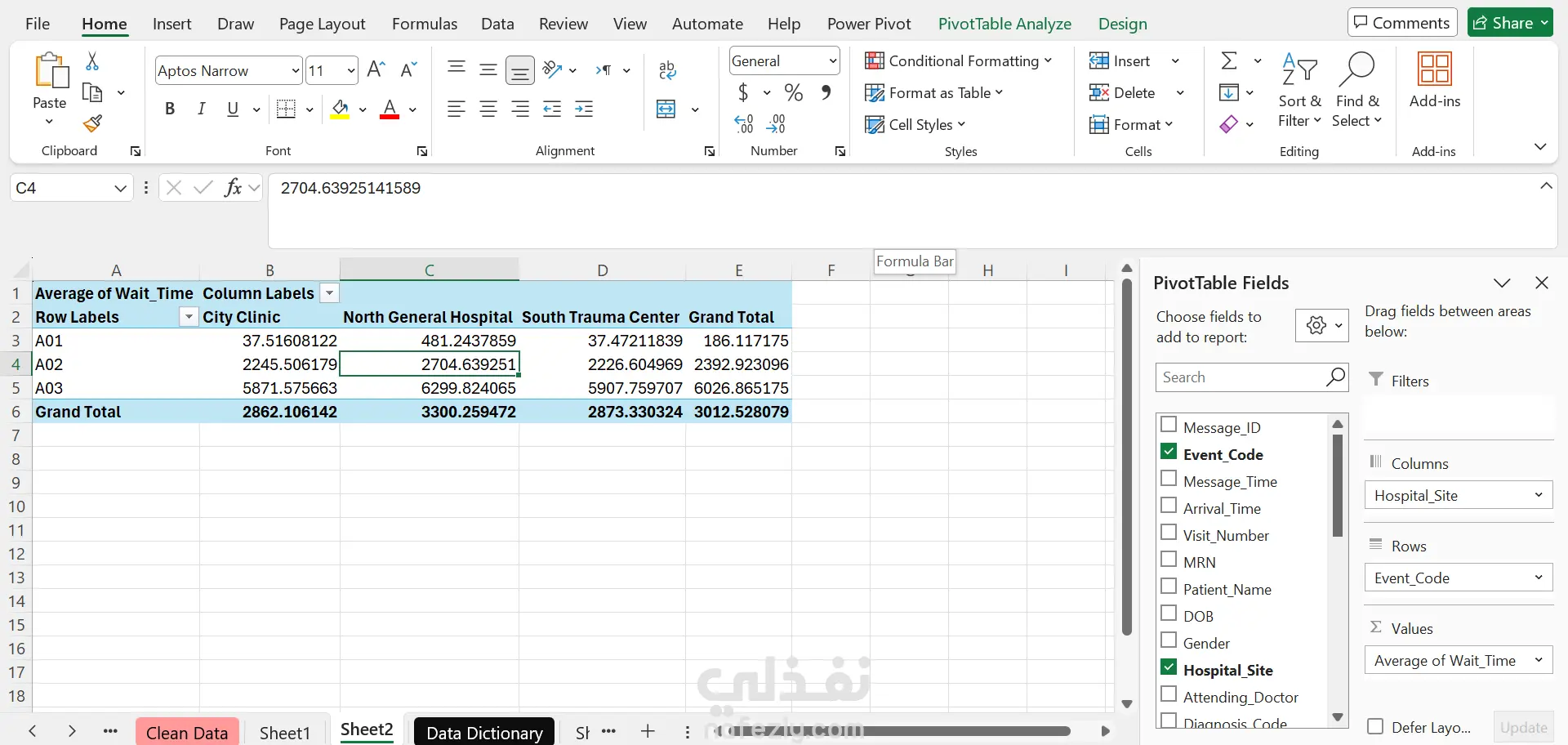Click the PivotTable Fields search box
This screenshot has height=745, width=1568.
click(x=1252, y=377)
